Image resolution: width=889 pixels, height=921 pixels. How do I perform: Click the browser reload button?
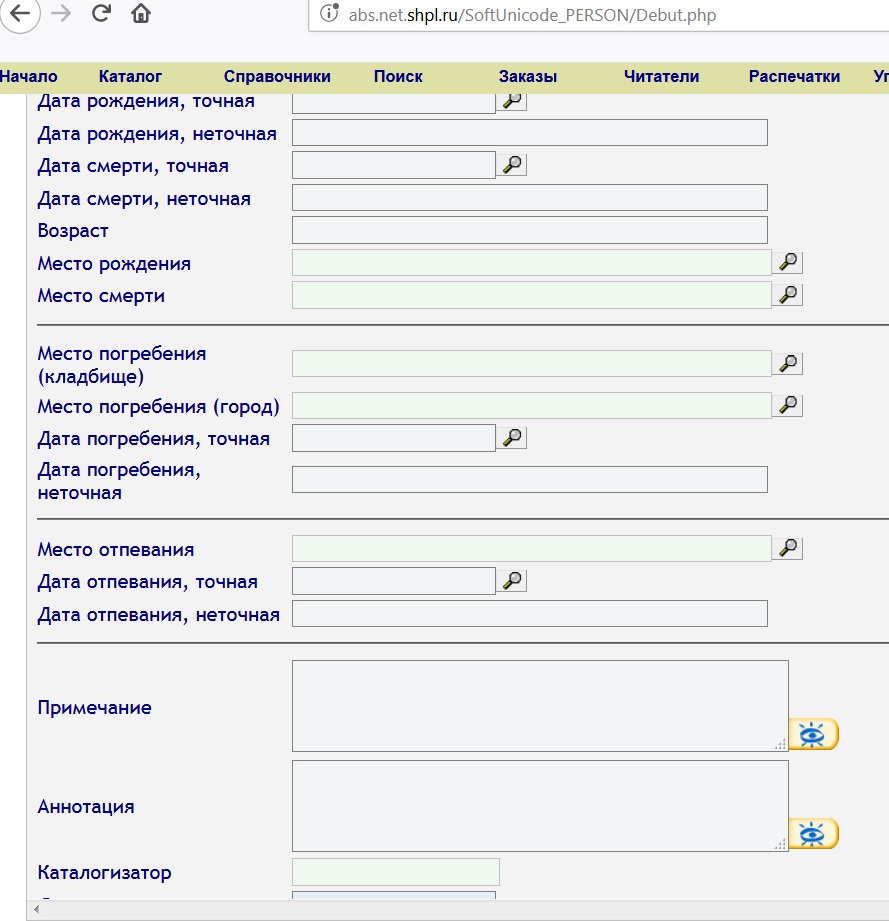click(100, 14)
